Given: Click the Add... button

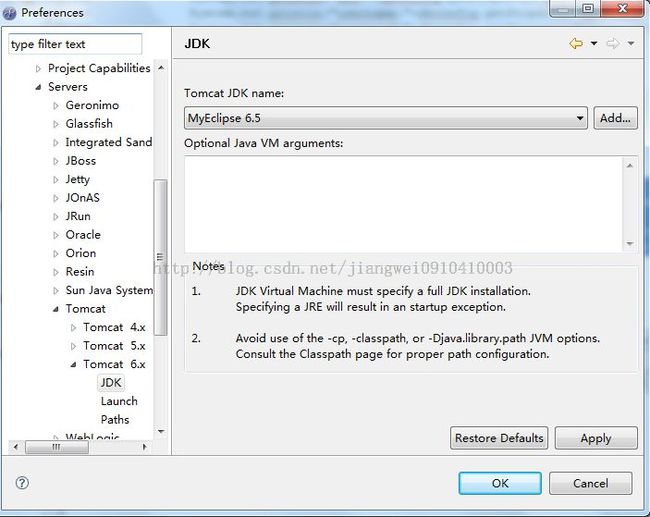Looking at the screenshot, I should coord(615,118).
